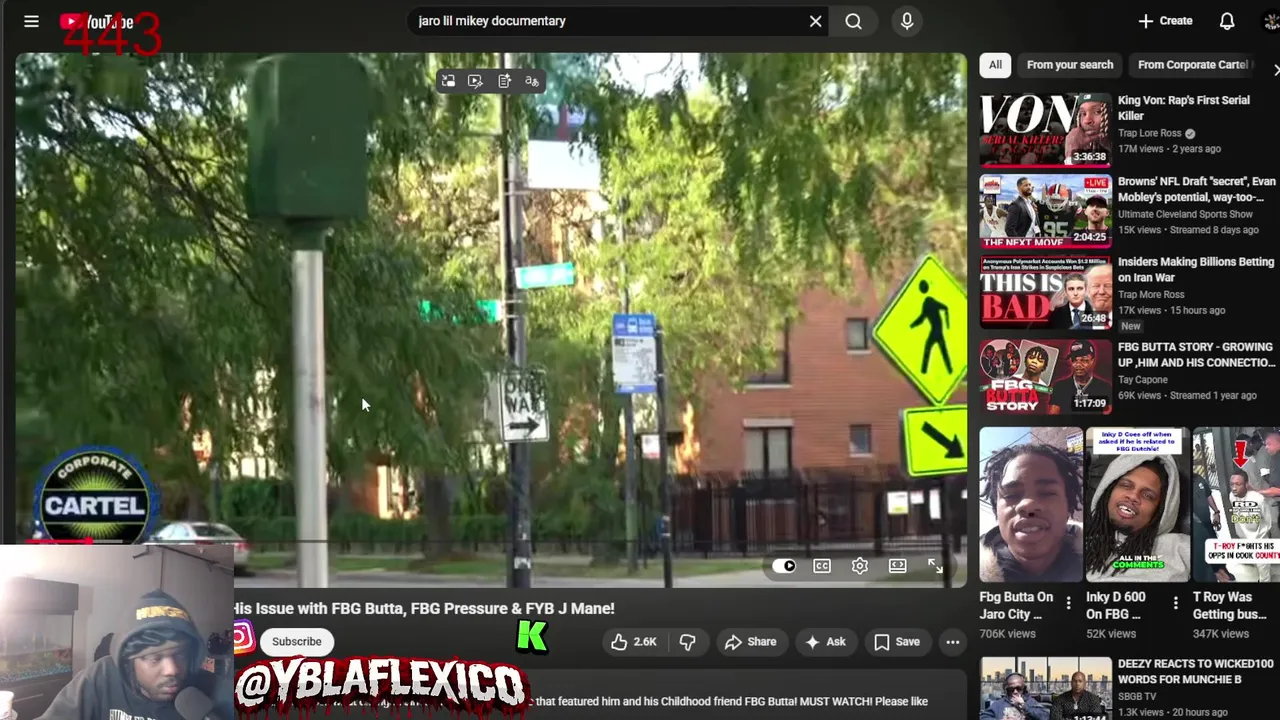Open options menu for Inky D short
1280x720 pixels.
[x=1176, y=603]
